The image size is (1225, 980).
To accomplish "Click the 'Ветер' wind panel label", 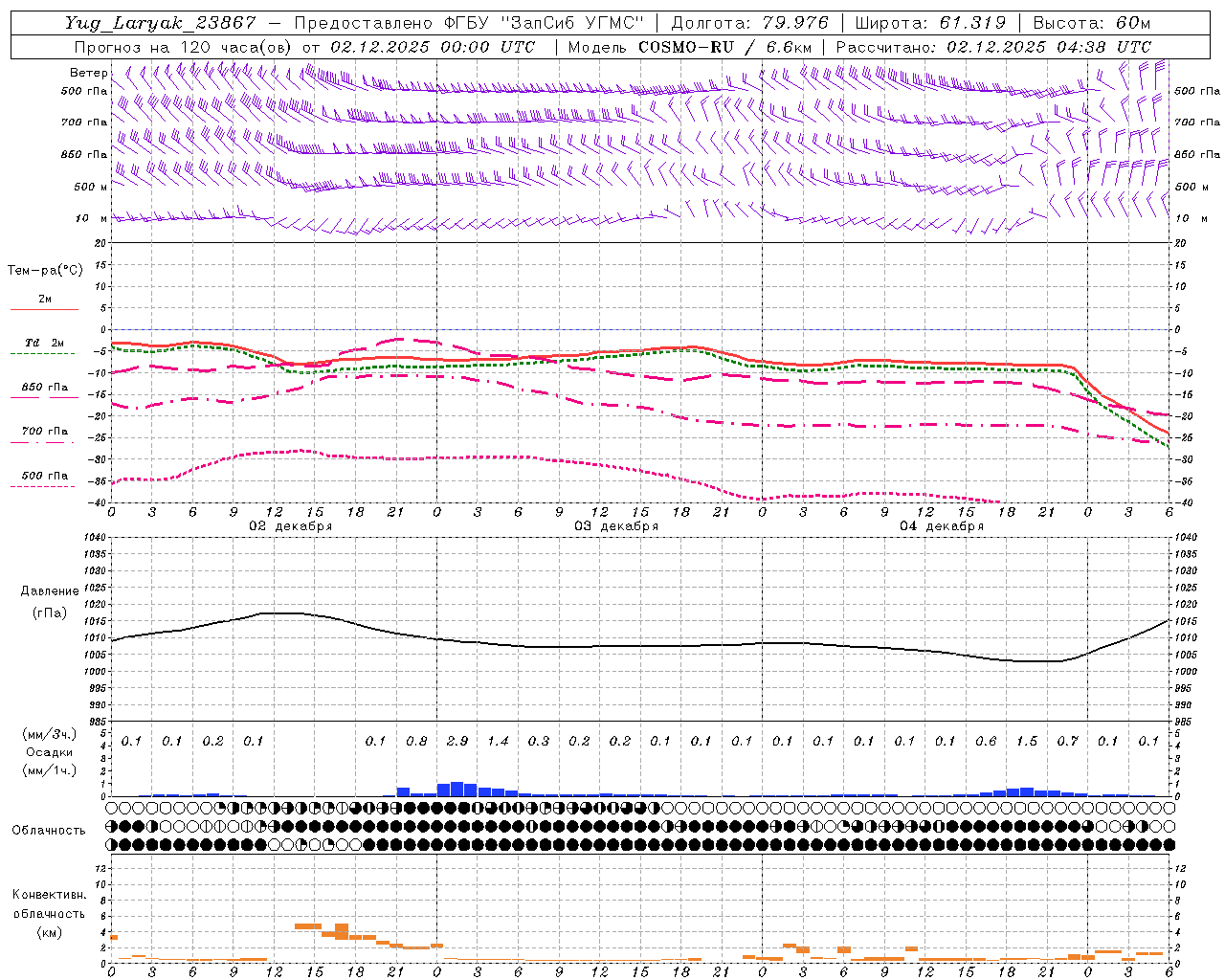I will [89, 73].
